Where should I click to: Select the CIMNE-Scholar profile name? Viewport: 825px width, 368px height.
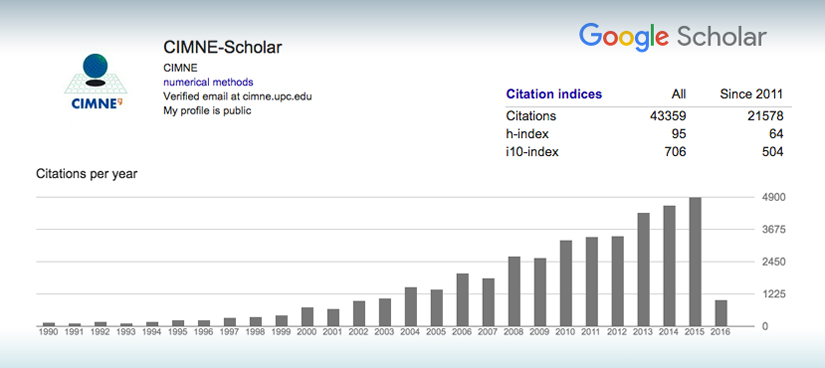click(223, 47)
